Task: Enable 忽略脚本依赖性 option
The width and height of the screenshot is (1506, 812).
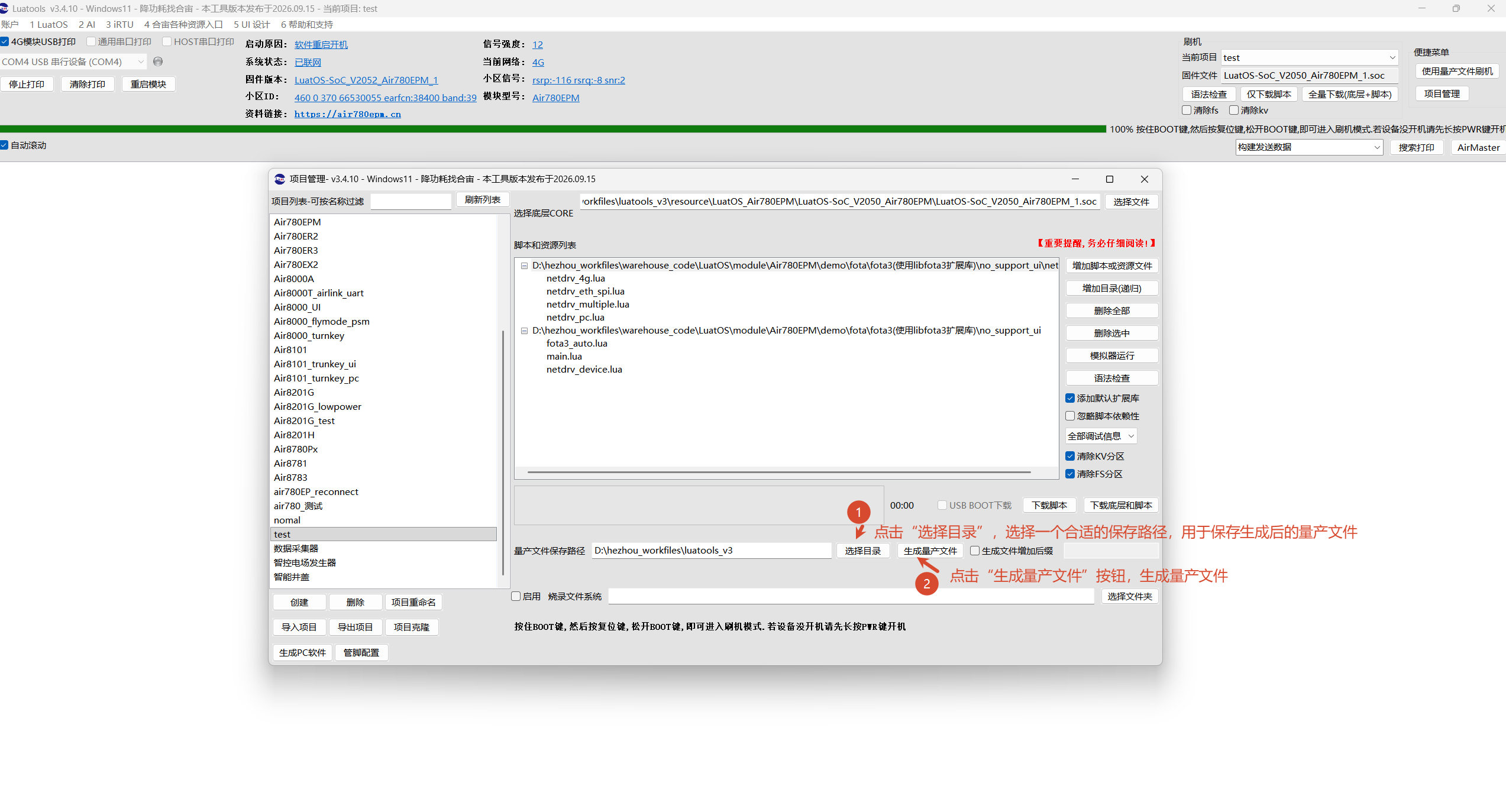Action: [1070, 416]
